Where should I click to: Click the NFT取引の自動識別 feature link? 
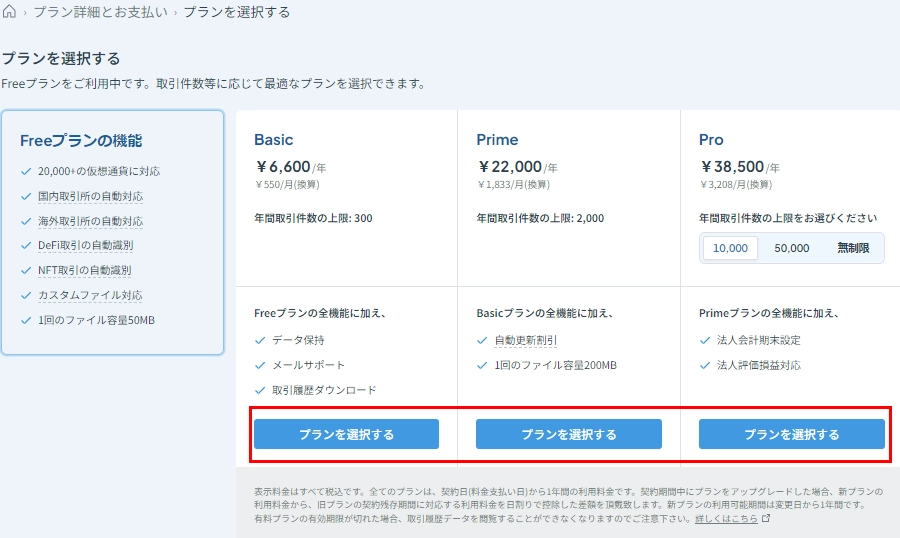(x=84, y=270)
